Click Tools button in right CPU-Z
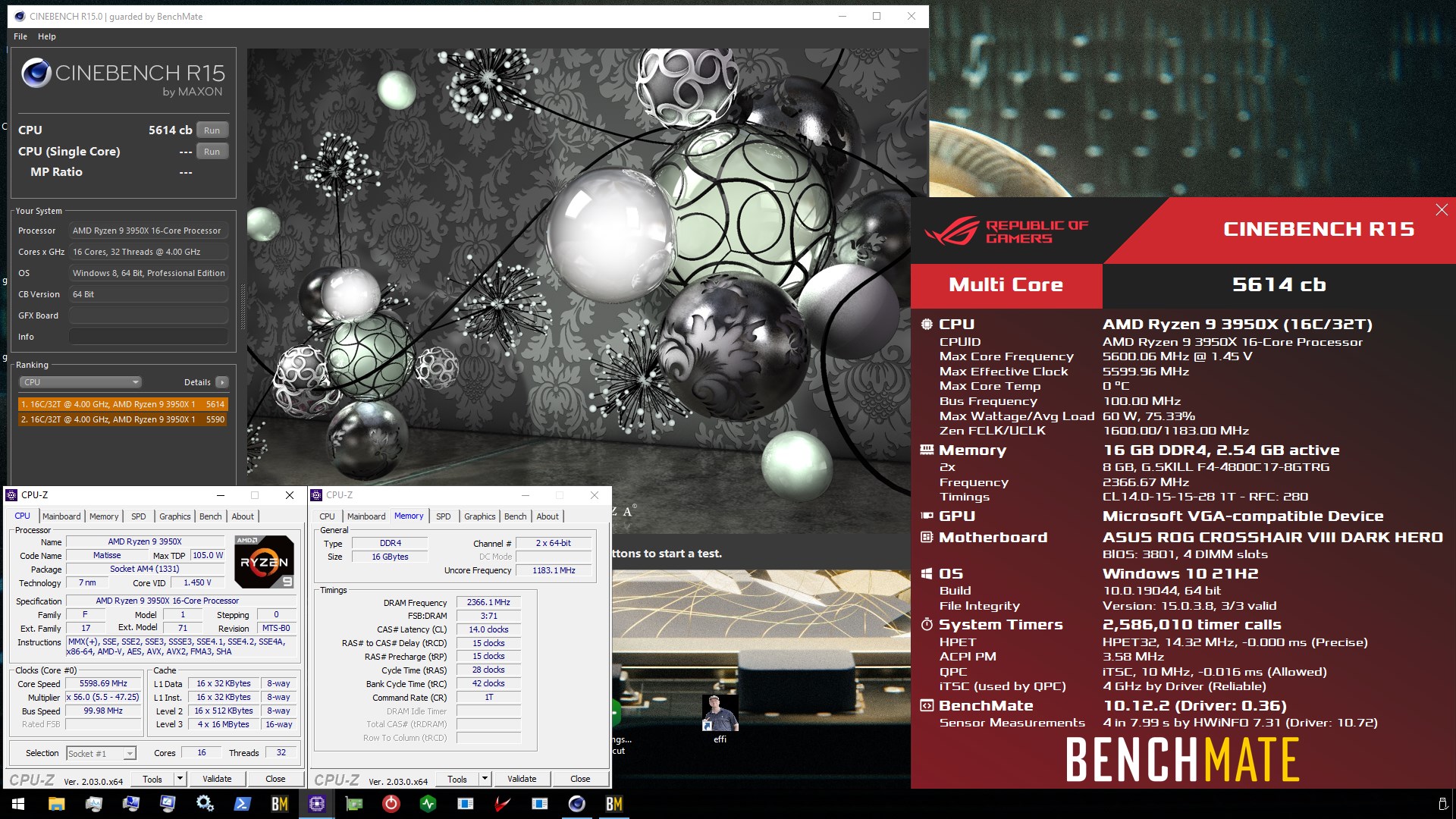 click(x=457, y=779)
